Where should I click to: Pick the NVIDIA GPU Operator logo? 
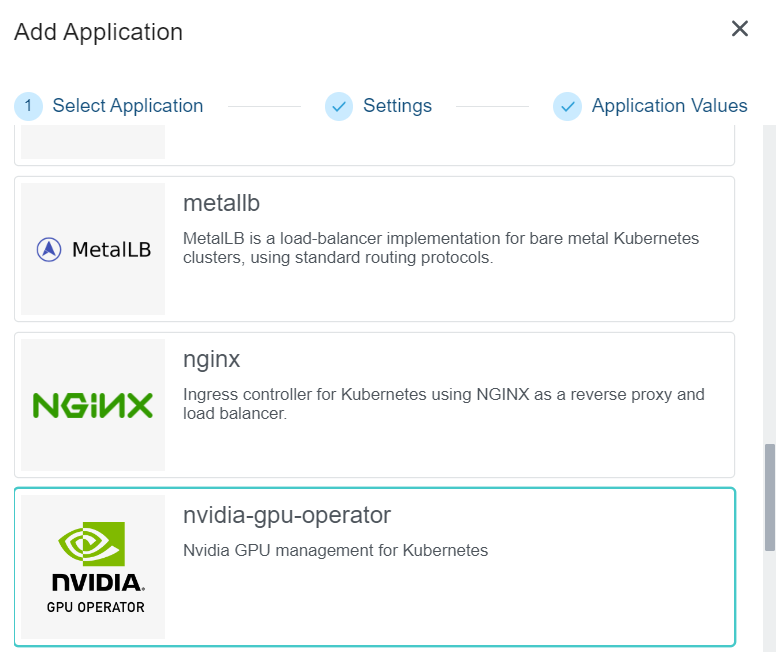point(93,566)
